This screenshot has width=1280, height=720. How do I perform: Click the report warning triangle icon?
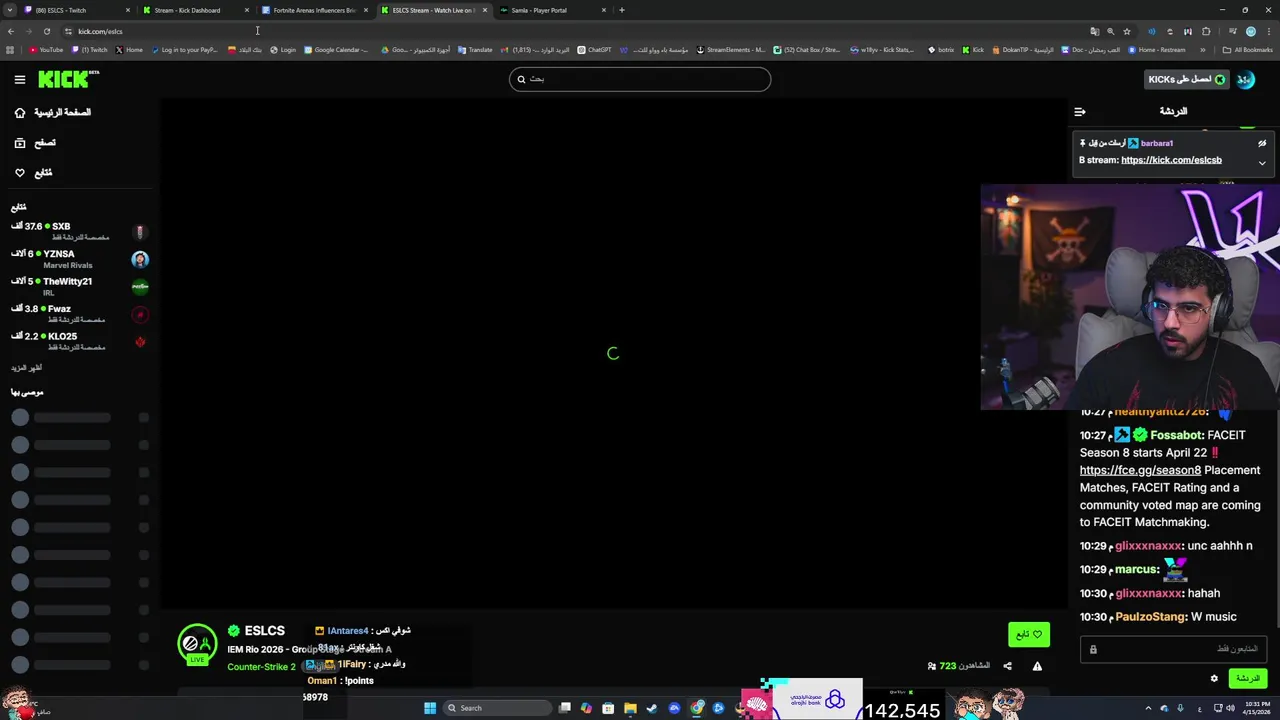(1037, 666)
